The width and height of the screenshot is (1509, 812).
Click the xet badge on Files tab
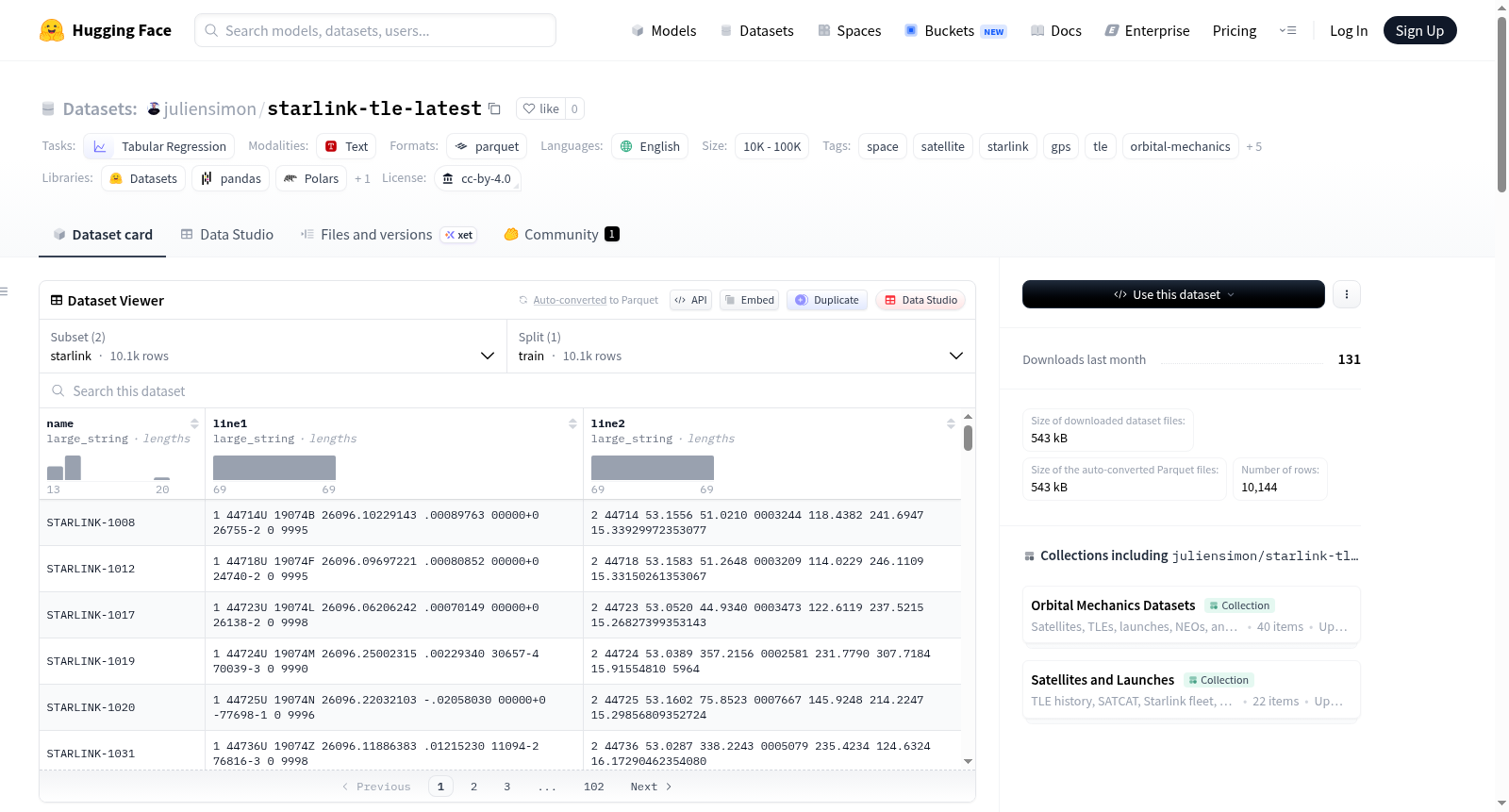[x=459, y=235]
